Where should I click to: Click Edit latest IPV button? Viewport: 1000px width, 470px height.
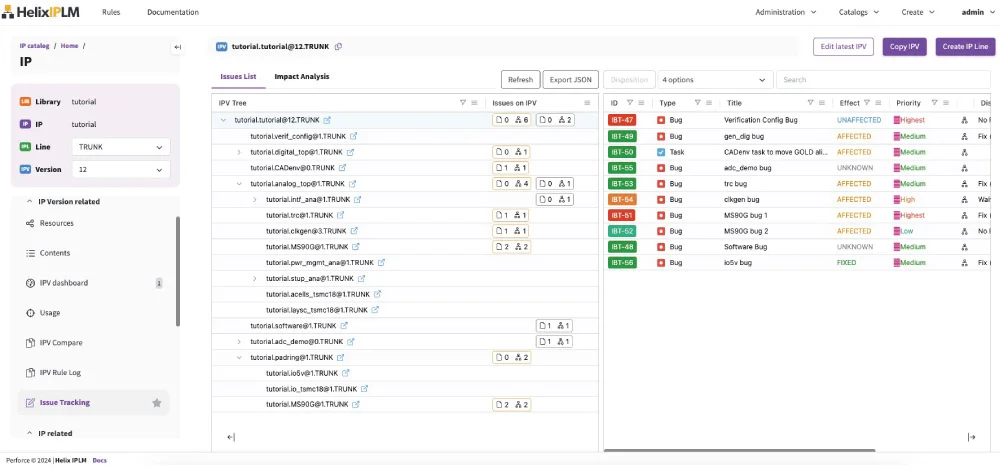point(843,47)
